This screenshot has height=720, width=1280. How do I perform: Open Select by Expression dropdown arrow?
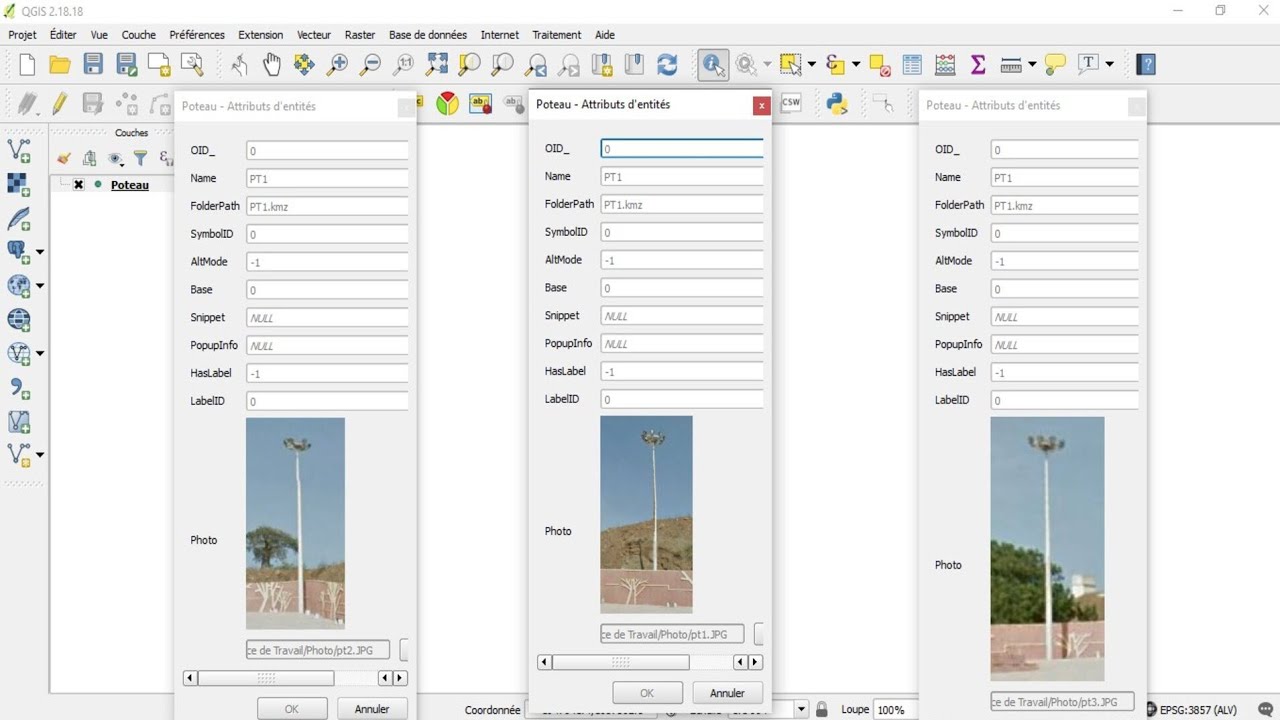856,65
